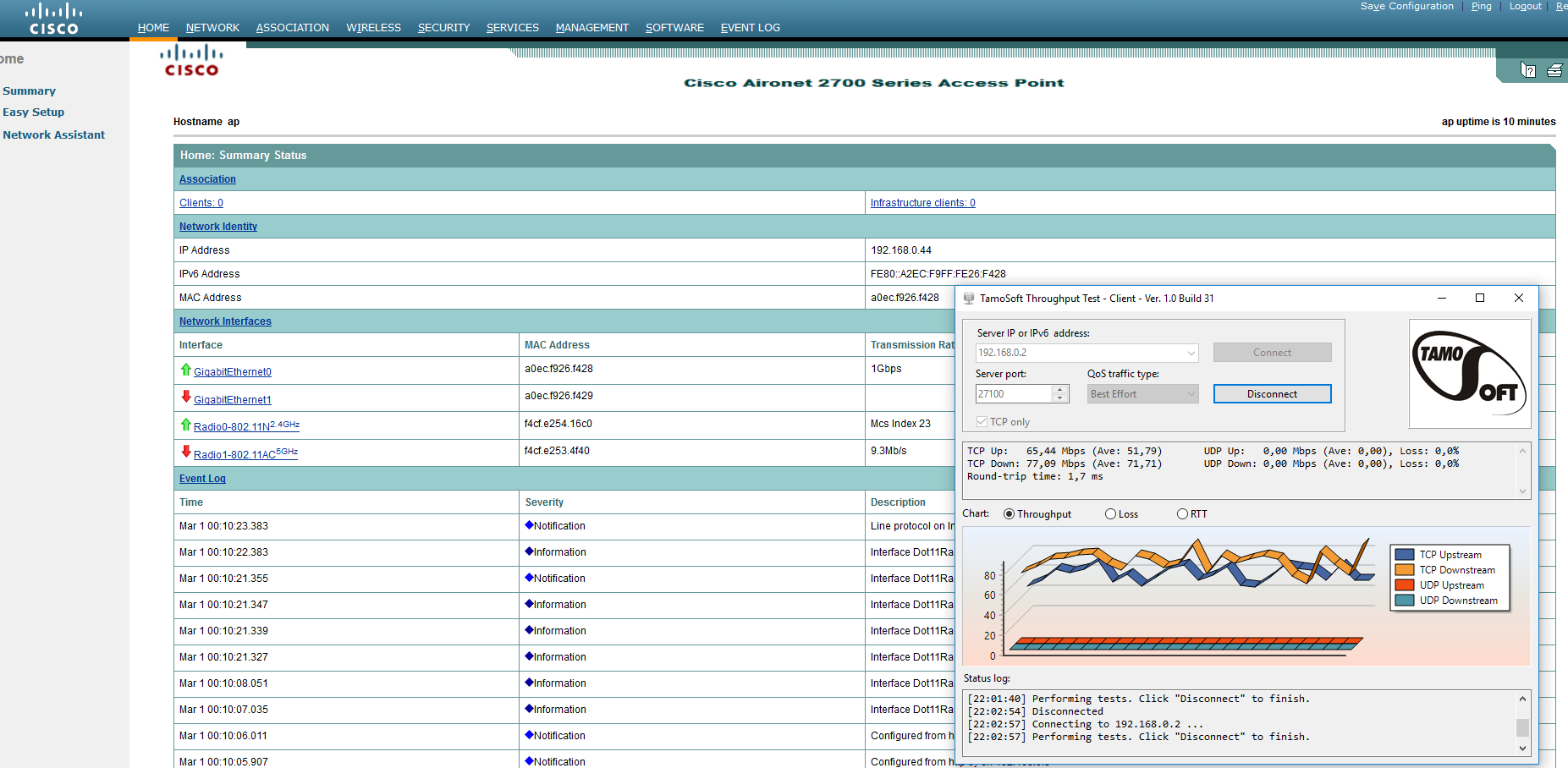Open the Event Log section link
Viewport: 1568px width, 768px height.
click(202, 479)
